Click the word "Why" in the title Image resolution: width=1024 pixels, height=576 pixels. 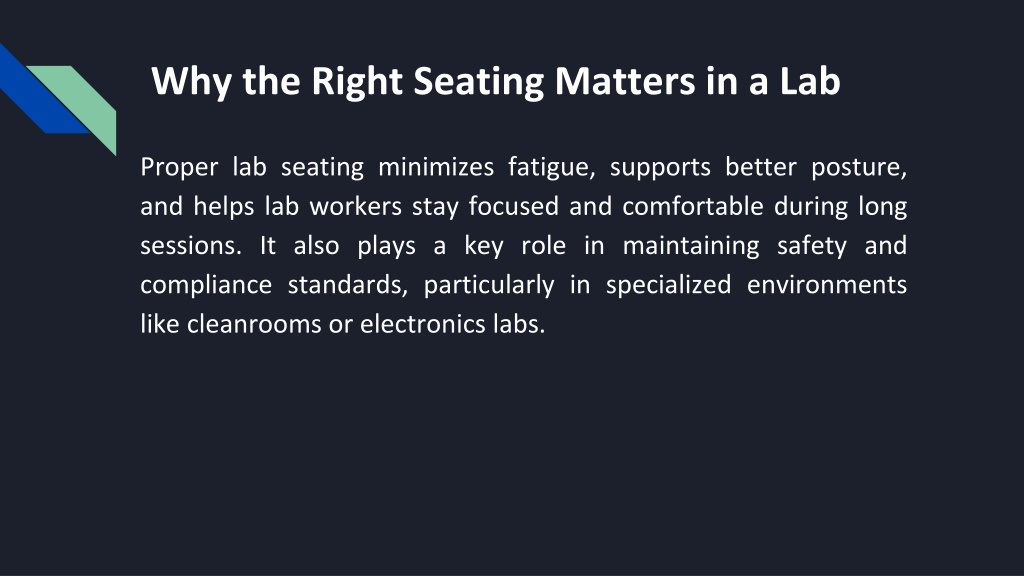[x=191, y=82]
